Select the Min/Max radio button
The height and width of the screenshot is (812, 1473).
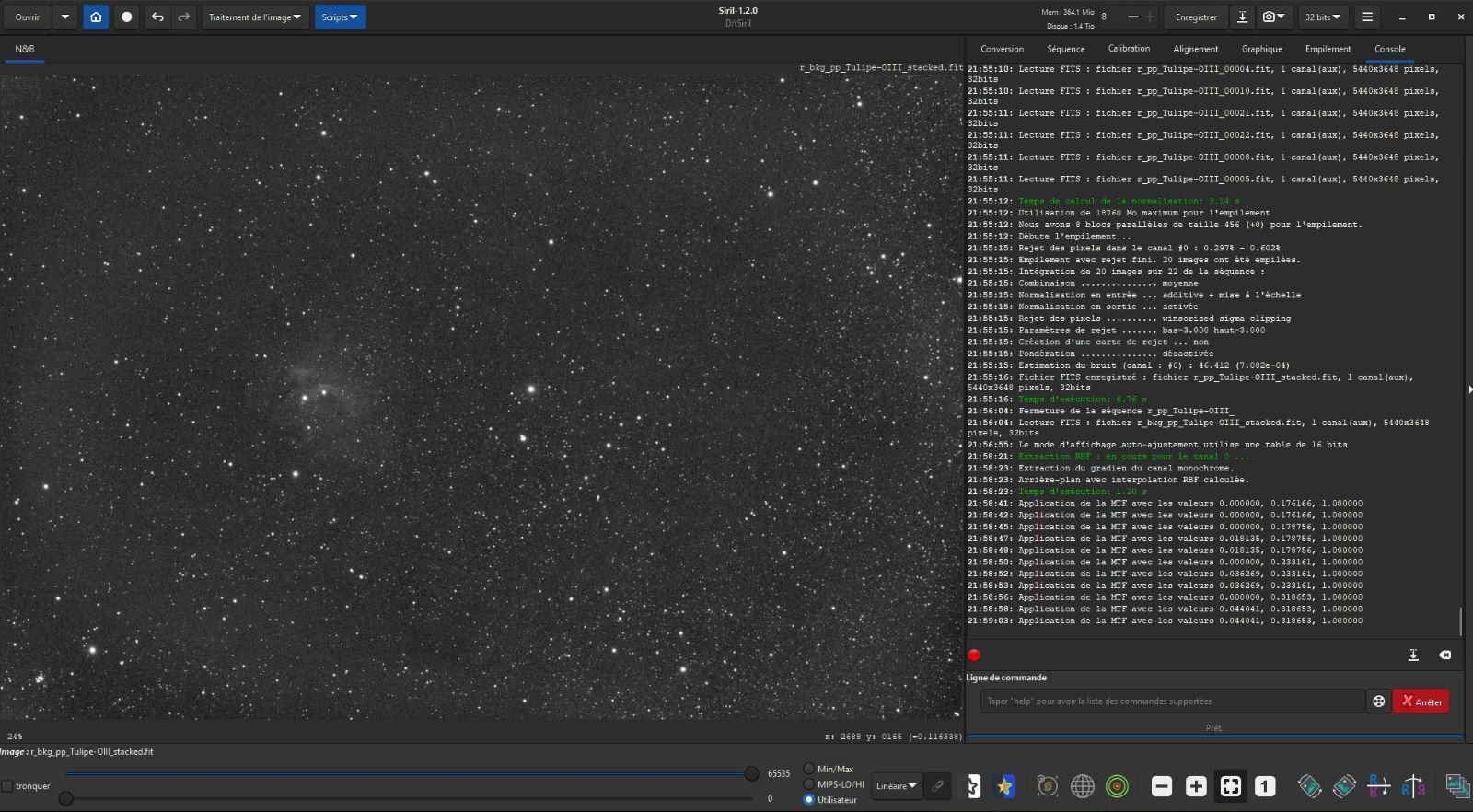click(808, 769)
